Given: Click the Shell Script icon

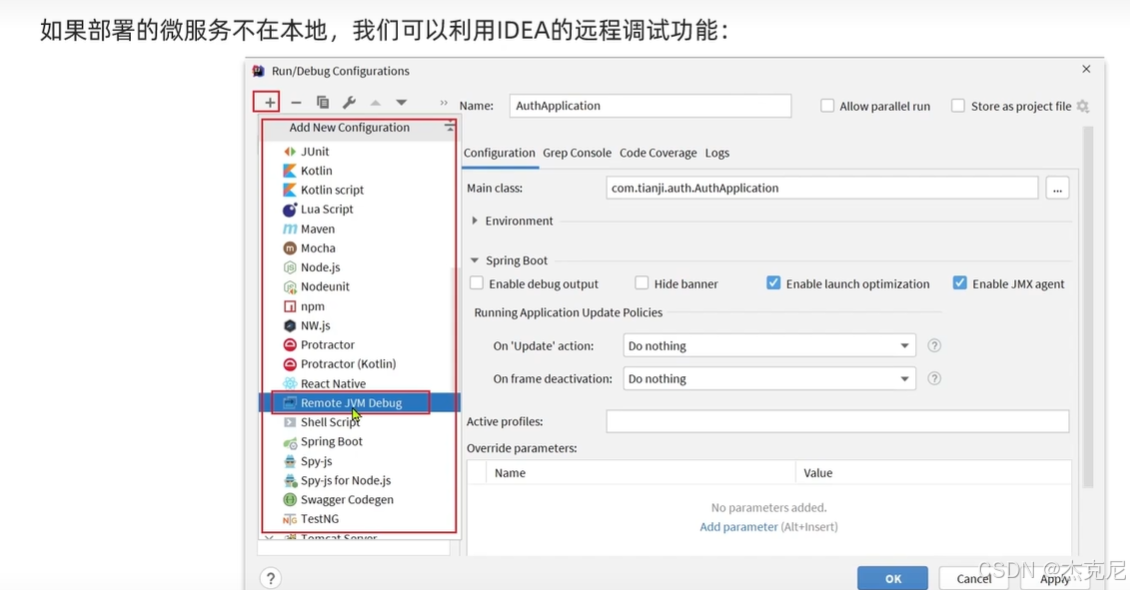Looking at the screenshot, I should [x=290, y=422].
